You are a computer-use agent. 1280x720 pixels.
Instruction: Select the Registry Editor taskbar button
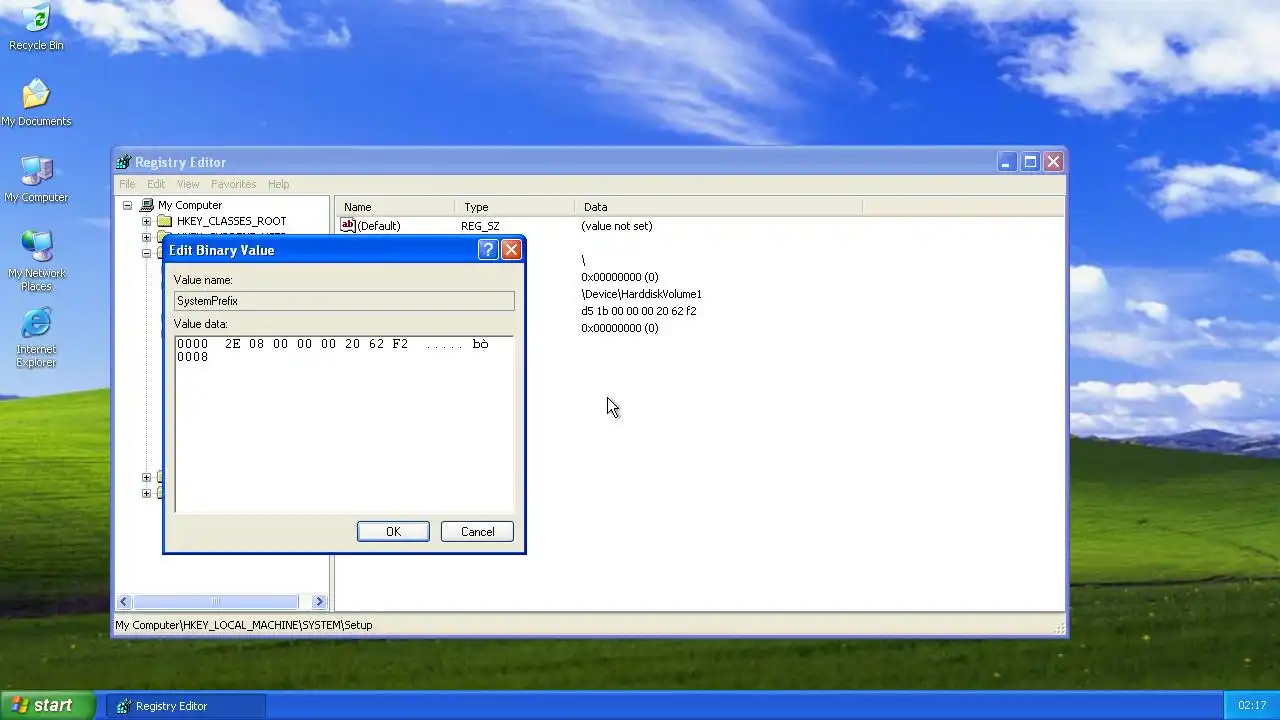pyautogui.click(x=186, y=706)
